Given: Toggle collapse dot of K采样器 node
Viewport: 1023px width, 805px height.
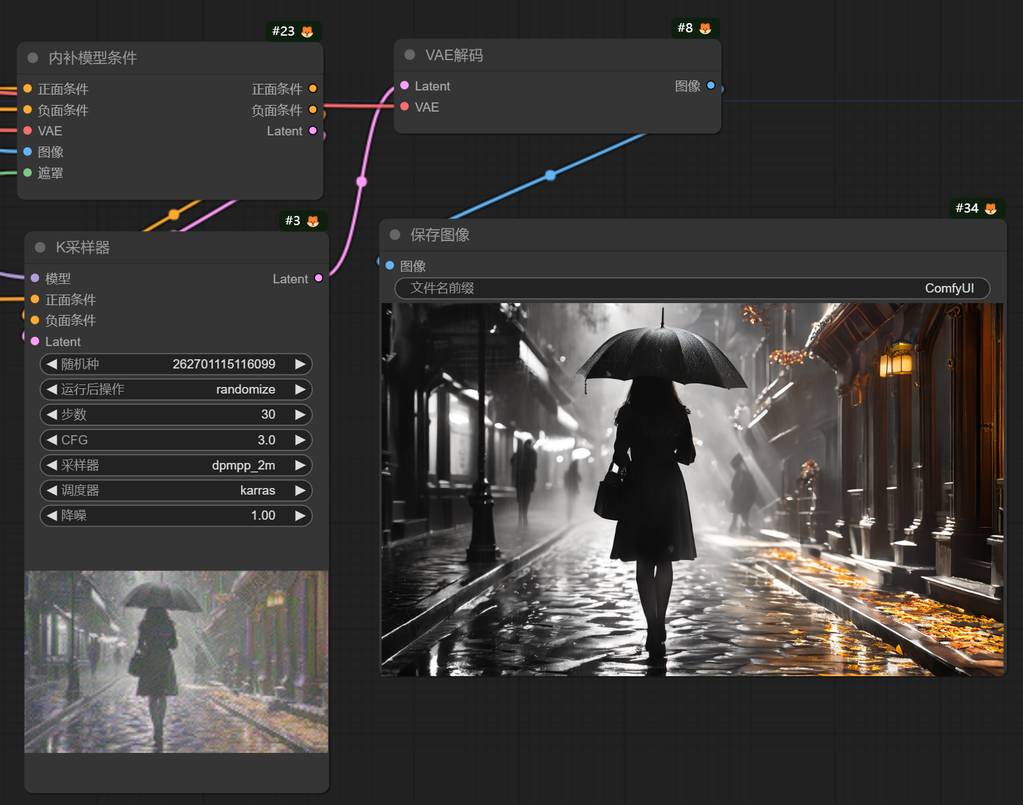Looking at the screenshot, I should pyautogui.click(x=40, y=247).
